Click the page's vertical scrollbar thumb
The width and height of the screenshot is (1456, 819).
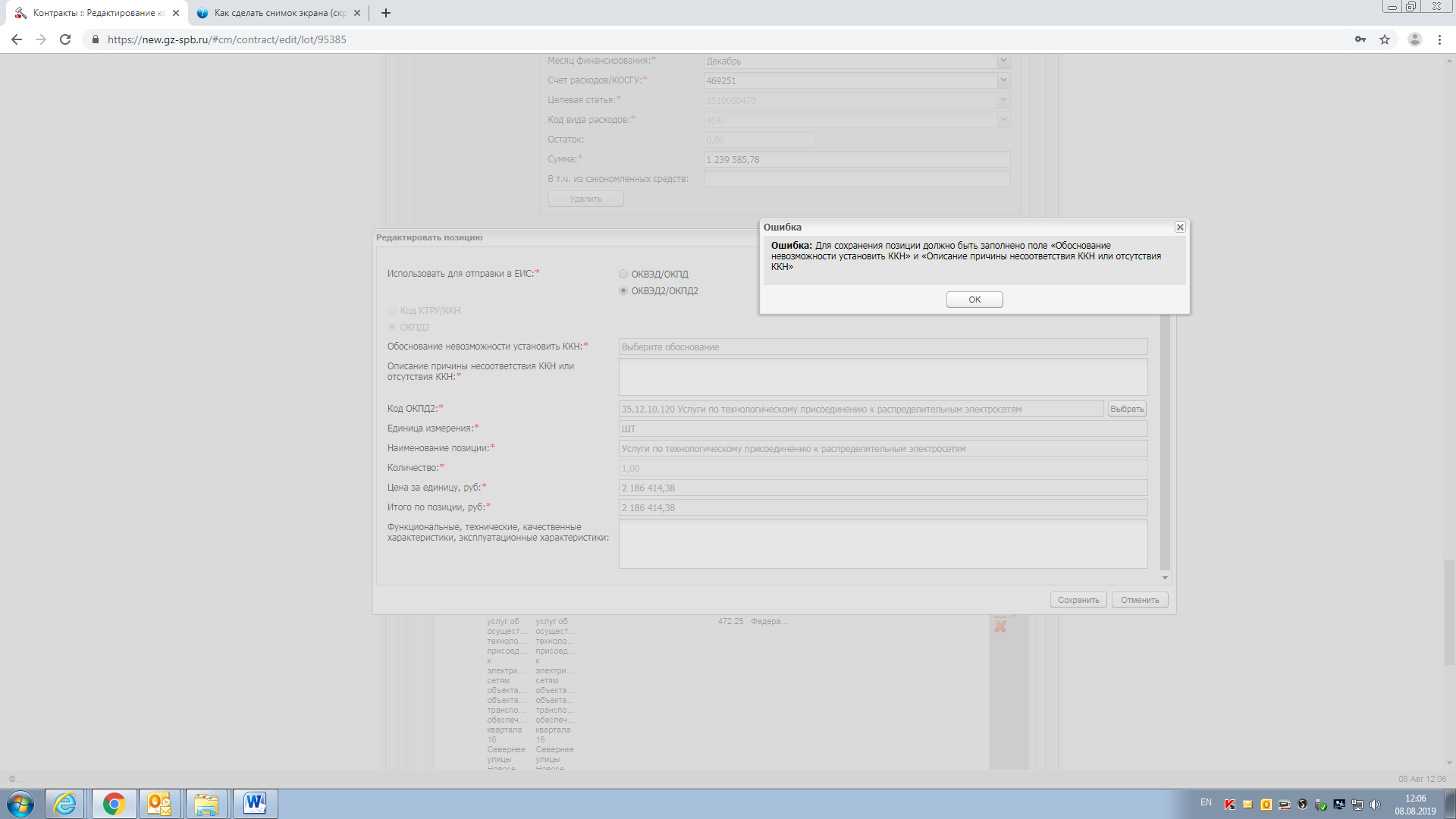pyautogui.click(x=1449, y=611)
